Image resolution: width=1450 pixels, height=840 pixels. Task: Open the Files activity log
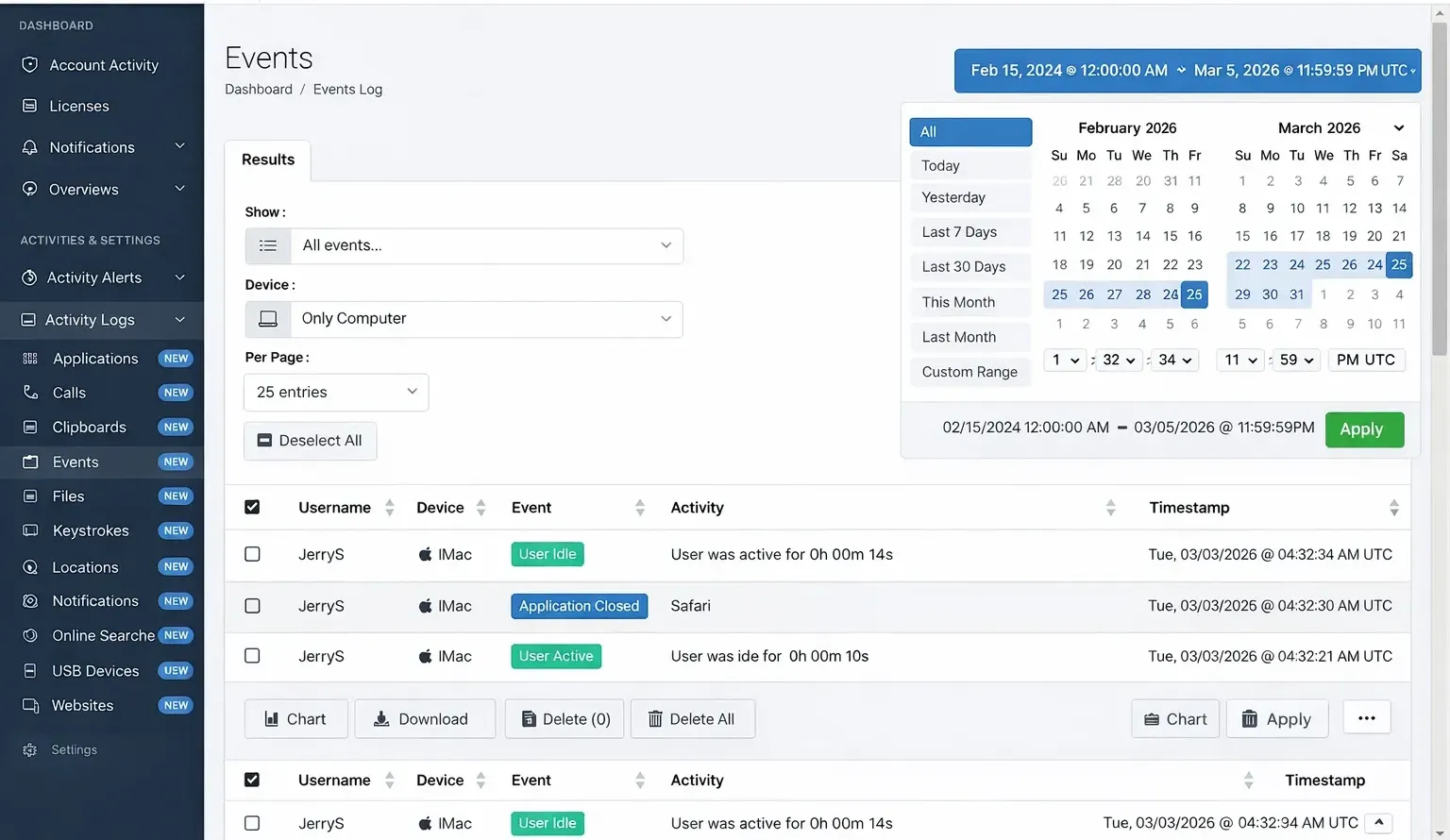(x=68, y=496)
